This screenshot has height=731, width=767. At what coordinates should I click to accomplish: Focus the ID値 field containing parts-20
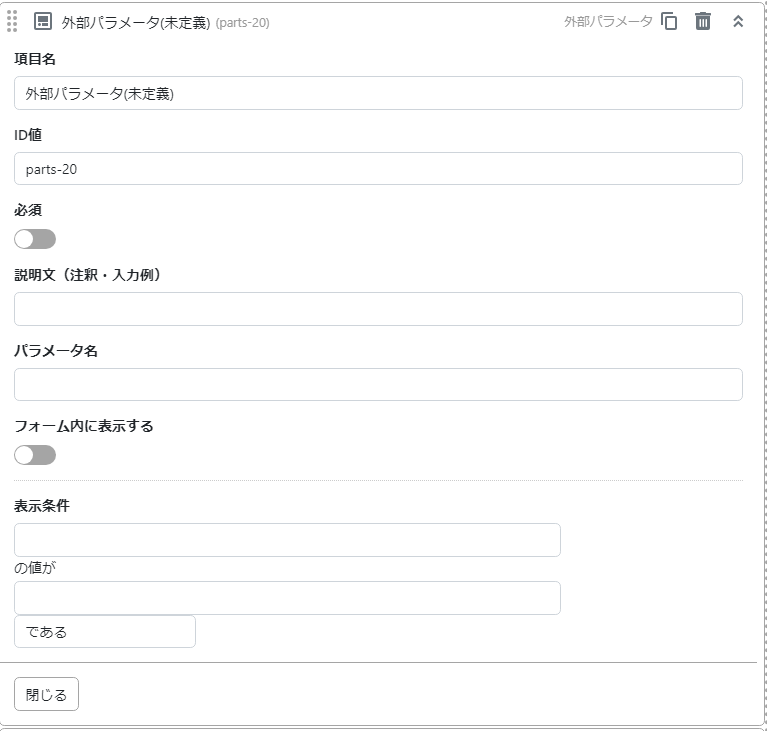click(x=378, y=169)
